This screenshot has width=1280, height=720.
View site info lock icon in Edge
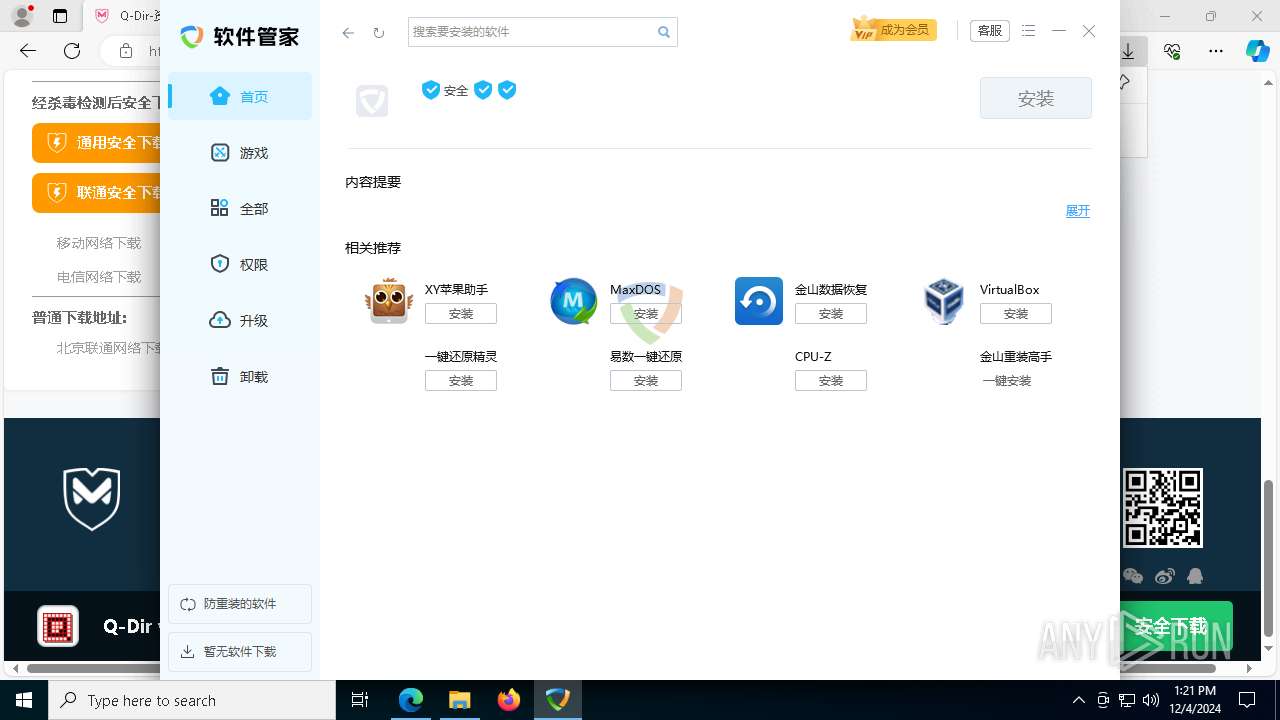point(126,51)
